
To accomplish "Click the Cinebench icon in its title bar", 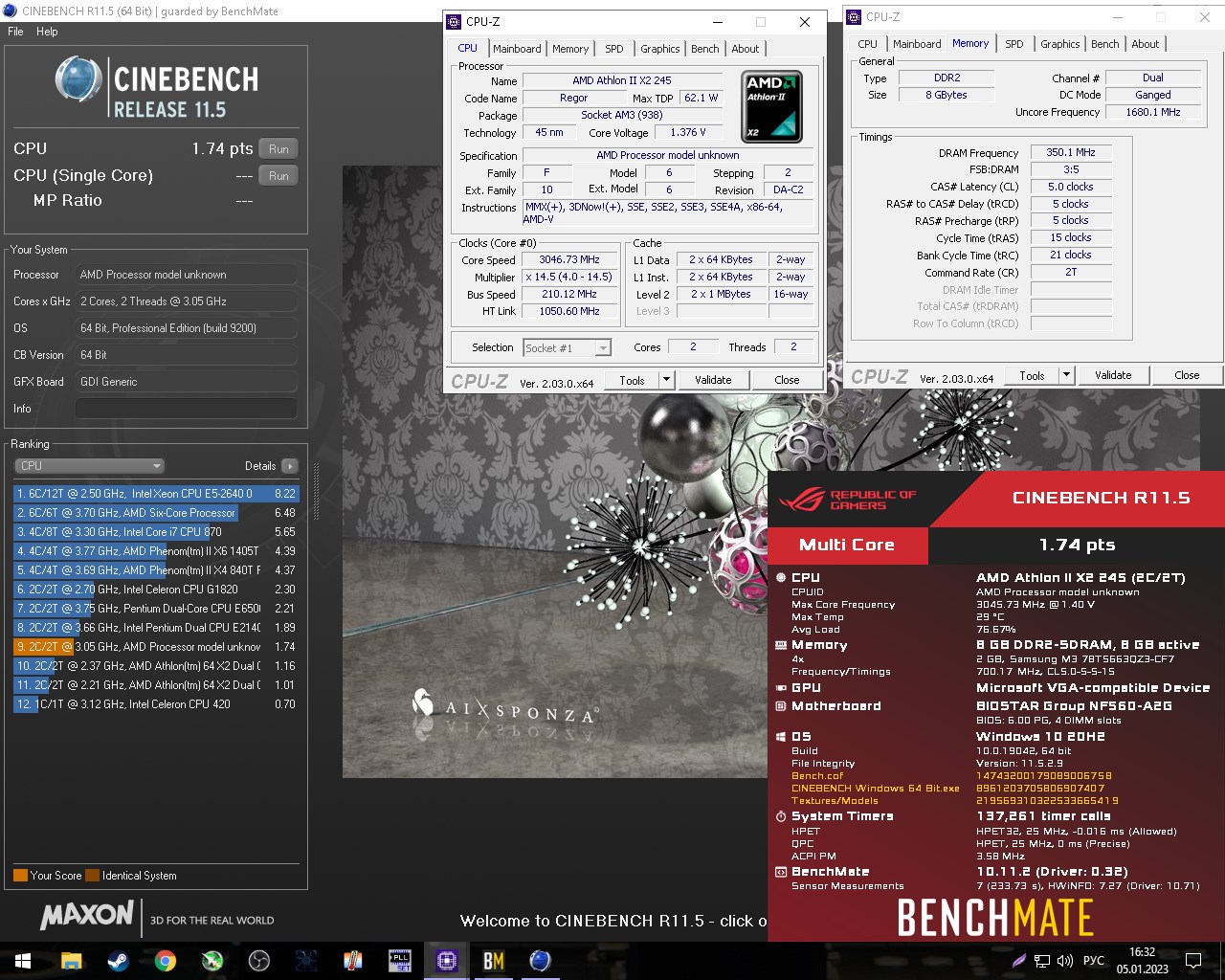I will click(11, 11).
